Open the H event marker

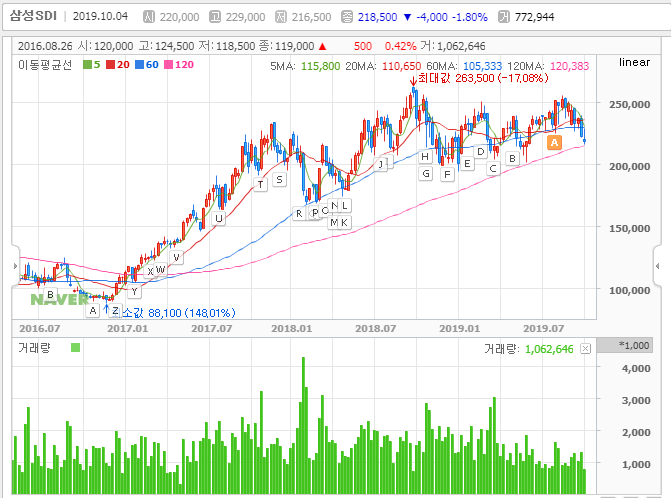[425, 157]
